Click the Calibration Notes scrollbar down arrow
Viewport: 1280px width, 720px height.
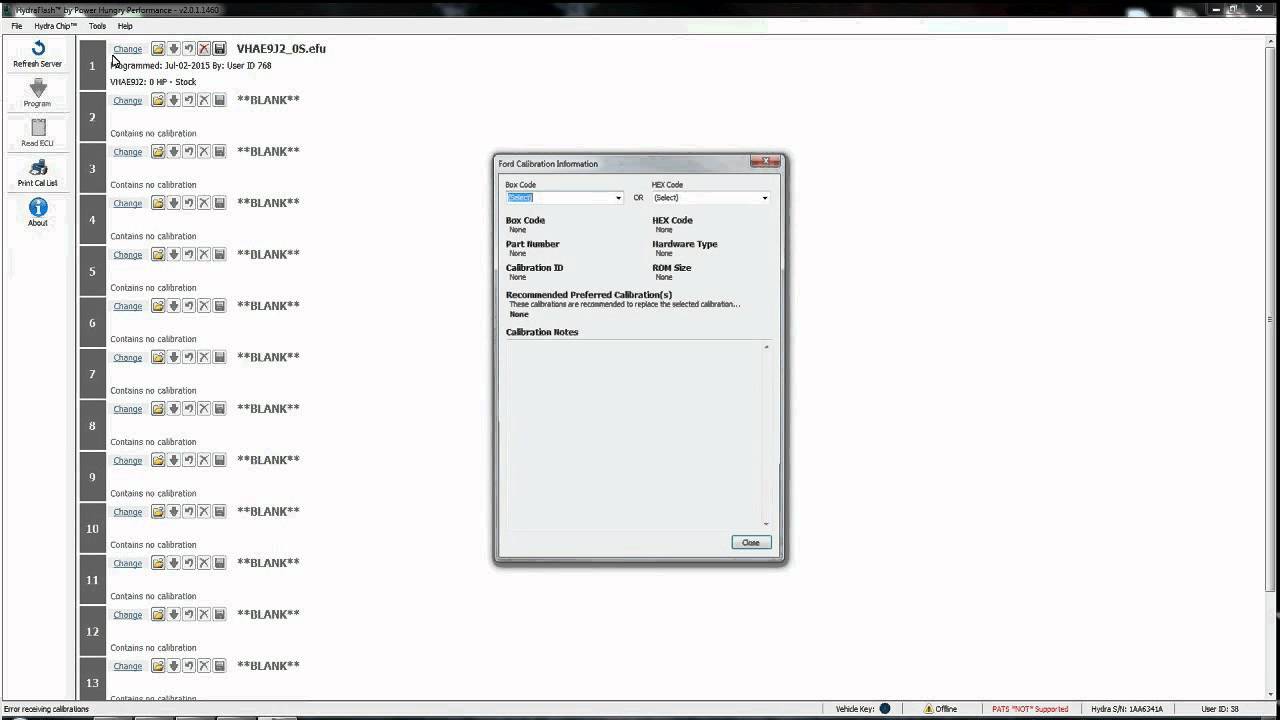click(x=767, y=524)
